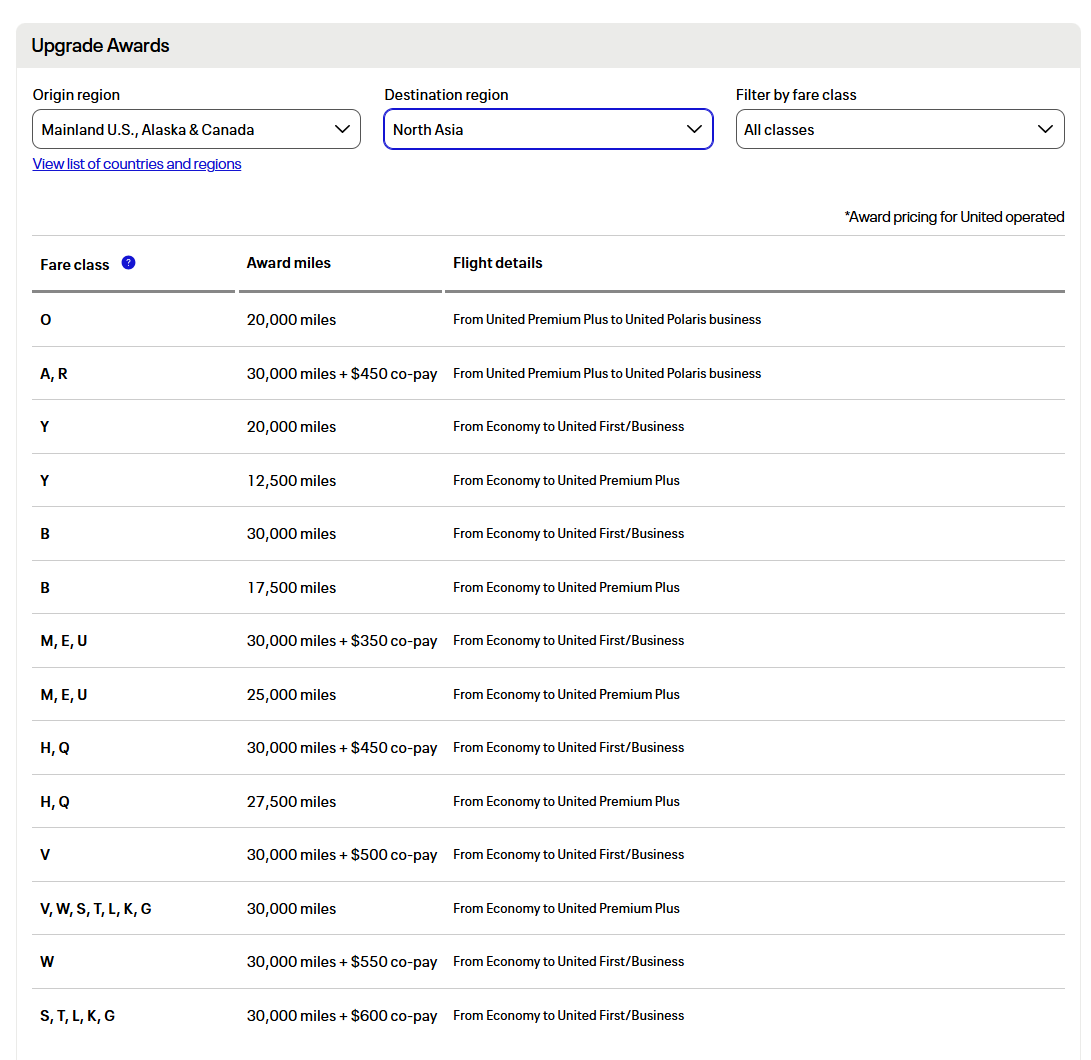Click the Fare class column header
This screenshot has height=1060, width=1091.
tap(75, 264)
